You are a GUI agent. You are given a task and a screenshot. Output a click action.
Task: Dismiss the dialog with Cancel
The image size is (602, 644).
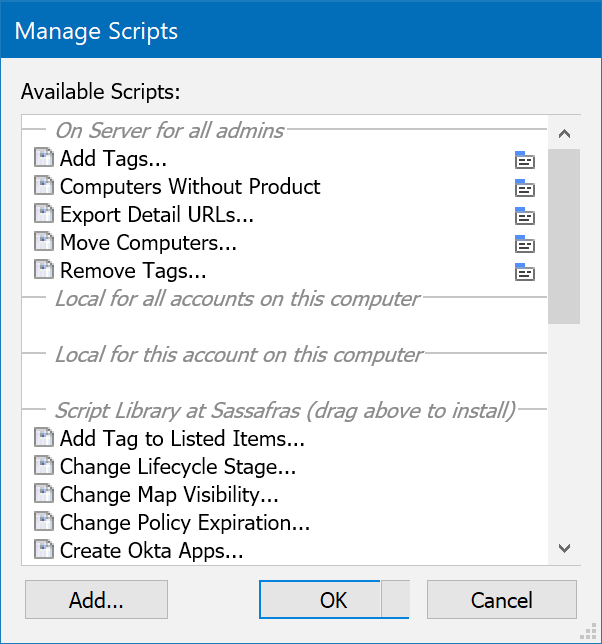click(x=502, y=600)
